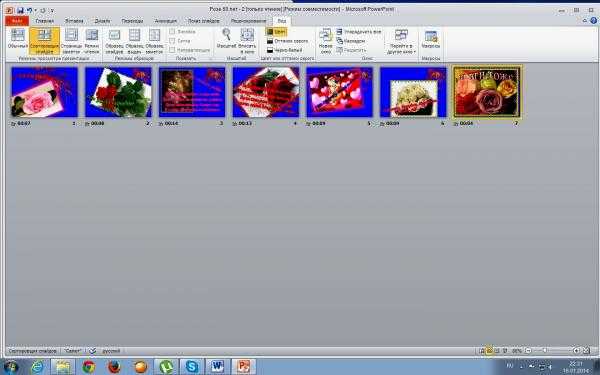Select Grayscale (Оттенки серого) mode
This screenshot has width=600, height=375.
pyautogui.click(x=287, y=41)
